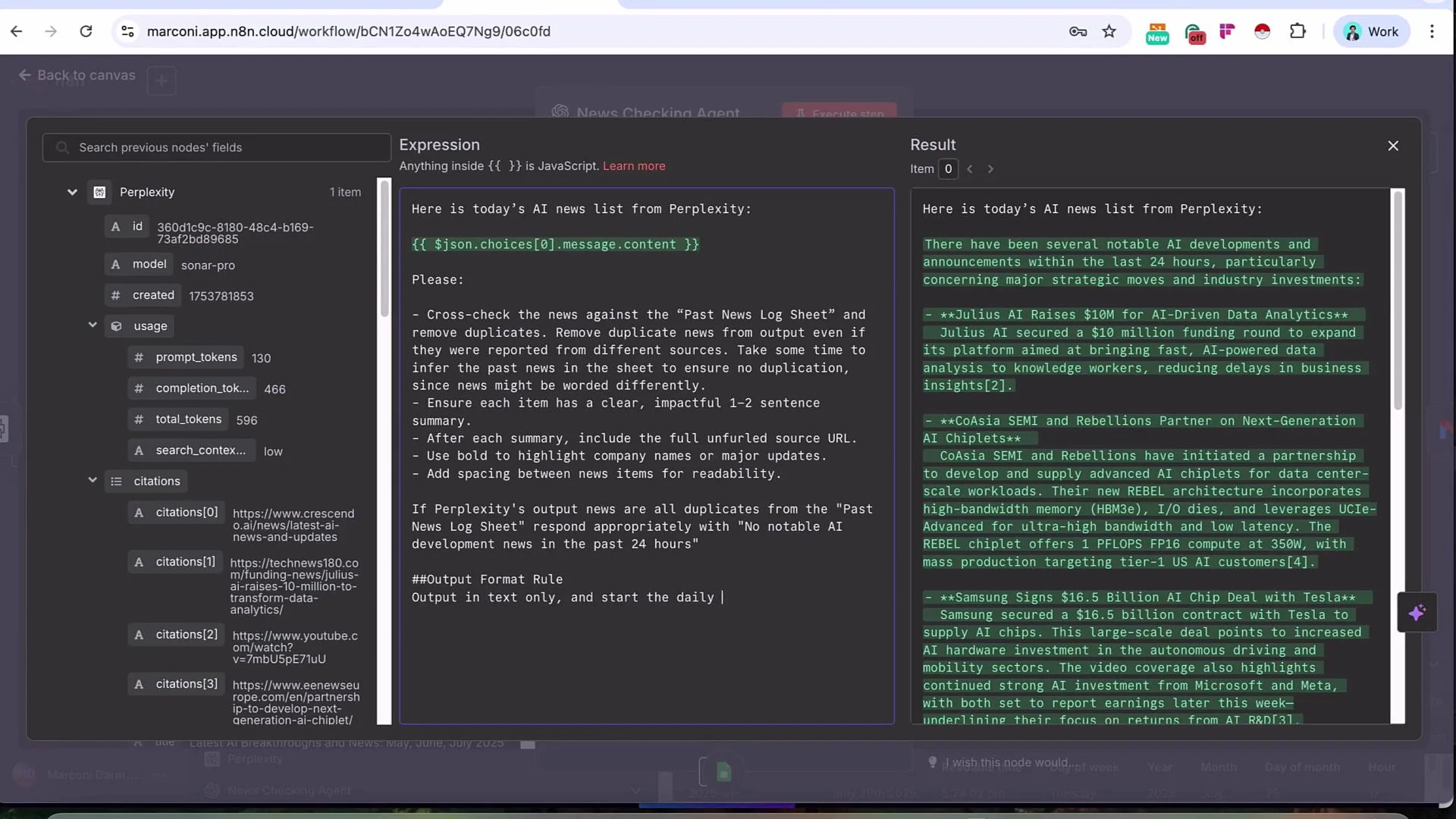Viewport: 1456px width, 819px height.
Task: Select the citations[1] field pill
Action: pyautogui.click(x=175, y=562)
